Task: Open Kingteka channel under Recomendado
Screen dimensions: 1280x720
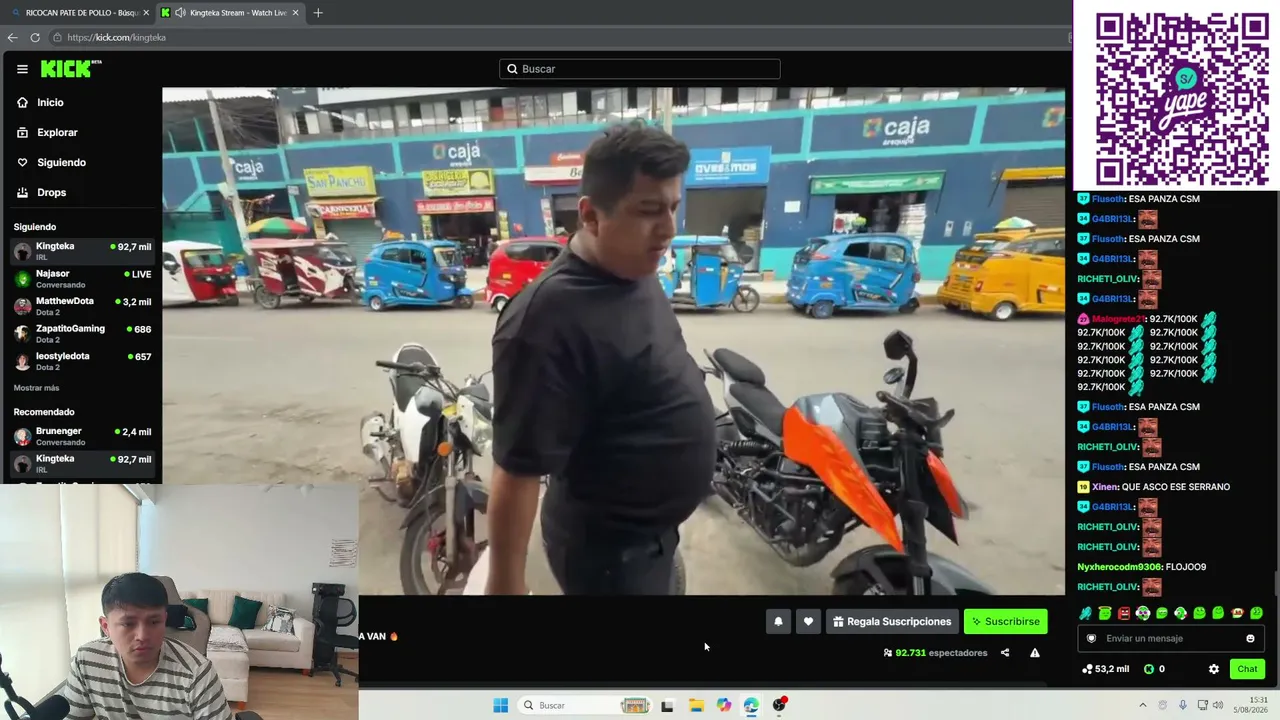Action: (x=81, y=464)
